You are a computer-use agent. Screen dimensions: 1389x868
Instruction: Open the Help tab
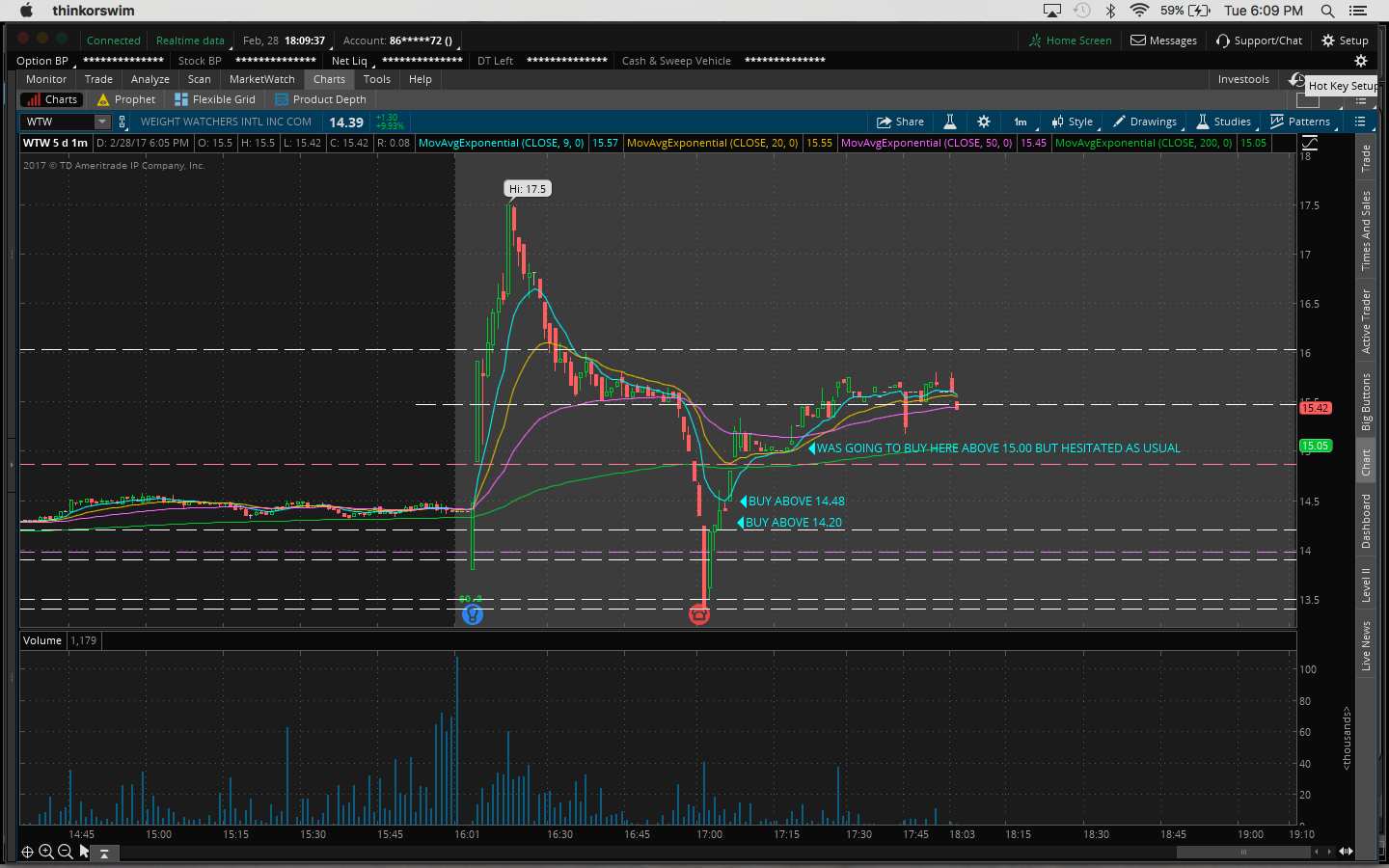point(421,79)
